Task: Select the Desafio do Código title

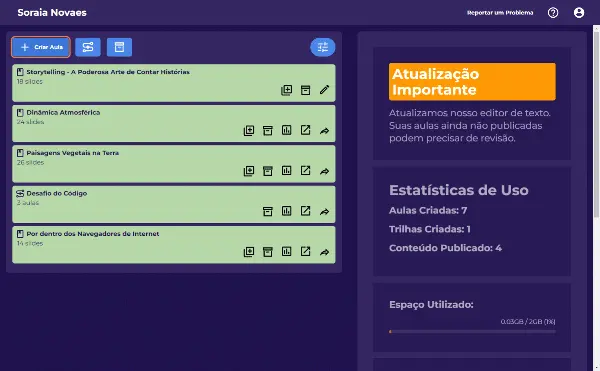Action: click(57, 194)
